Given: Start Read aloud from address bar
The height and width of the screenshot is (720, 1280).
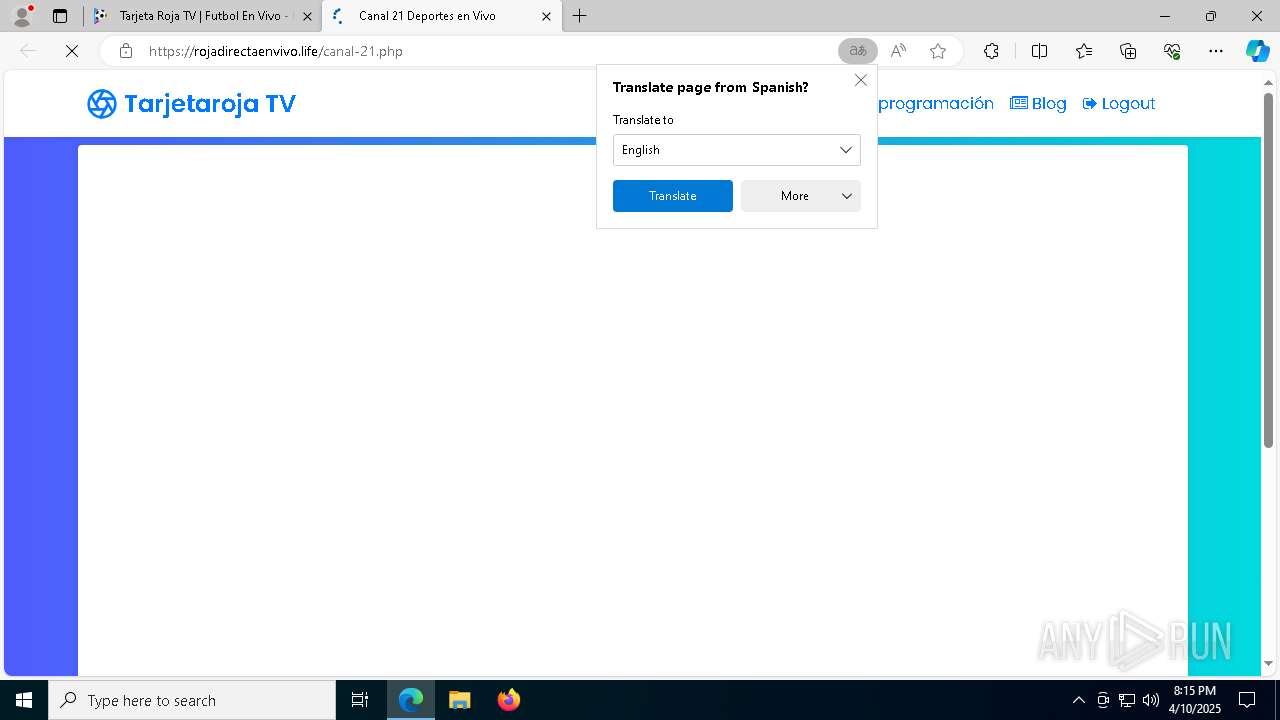Looking at the screenshot, I should 898,51.
